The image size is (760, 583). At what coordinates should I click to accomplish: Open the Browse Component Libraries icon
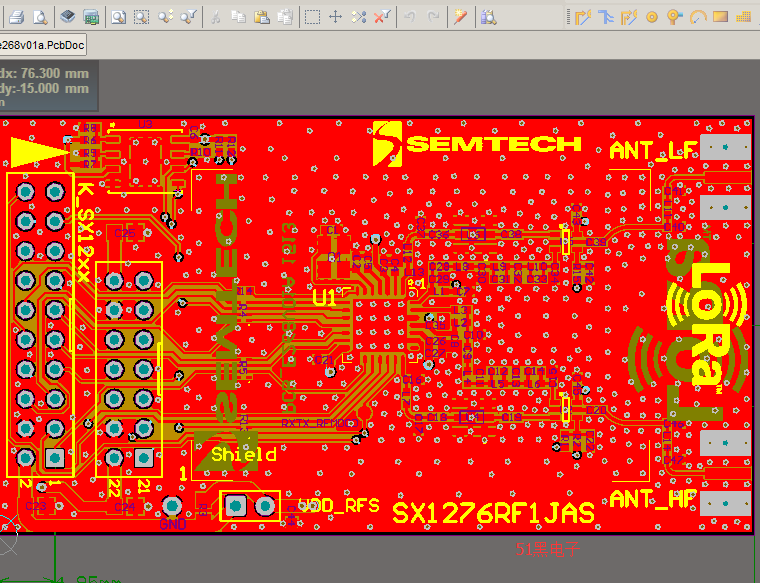coord(489,17)
